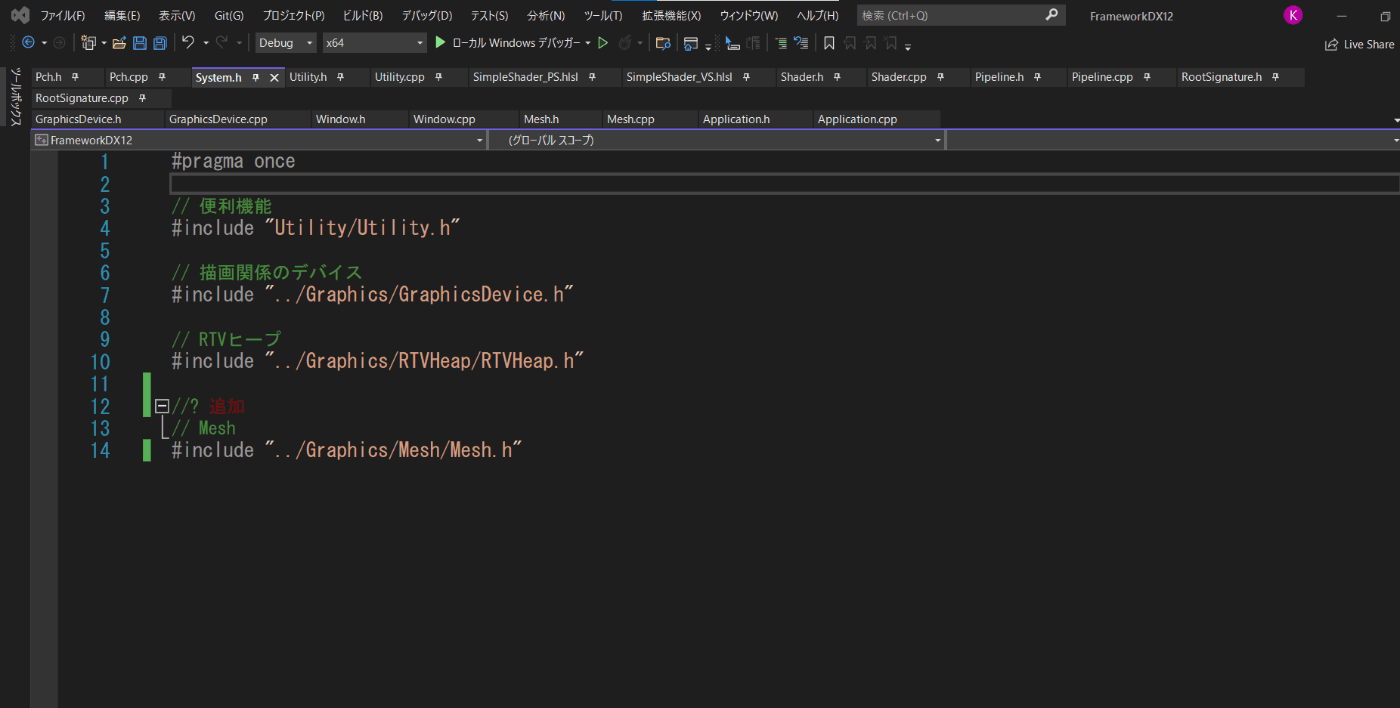The height and width of the screenshot is (708, 1400).
Task: Open the Debug configuration dropdown
Action: tap(286, 43)
